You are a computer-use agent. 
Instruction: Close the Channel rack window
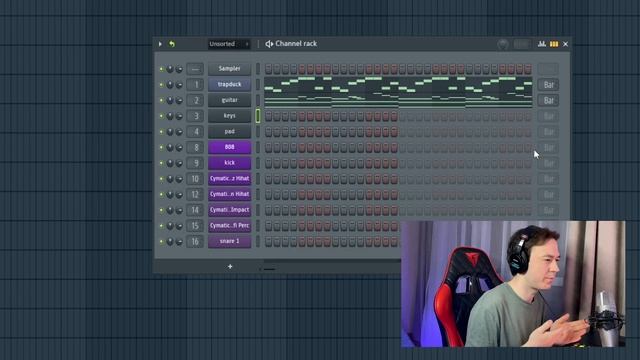pyautogui.click(x=565, y=44)
